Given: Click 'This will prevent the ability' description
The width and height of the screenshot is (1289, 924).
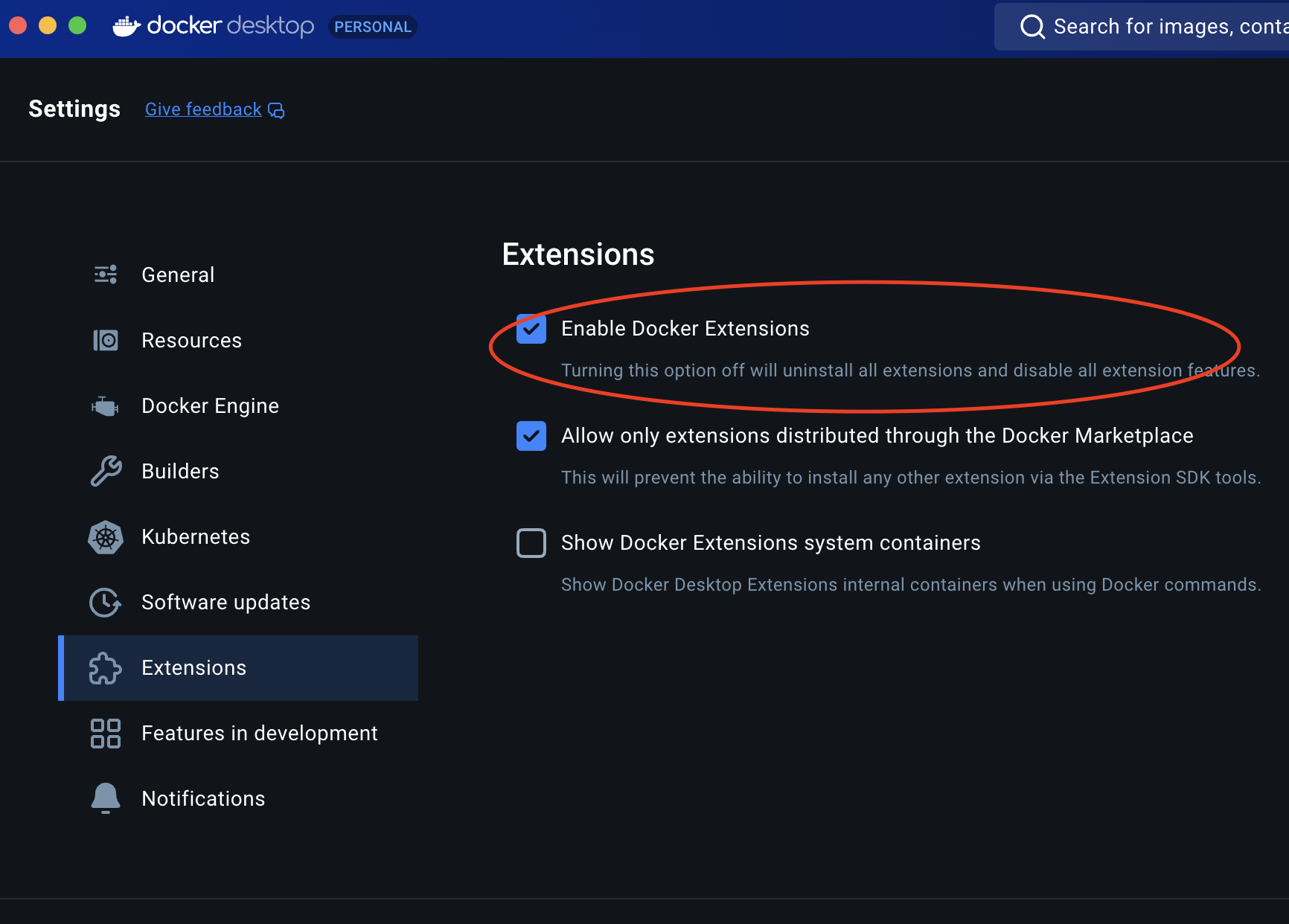Looking at the screenshot, I should coord(911,478).
